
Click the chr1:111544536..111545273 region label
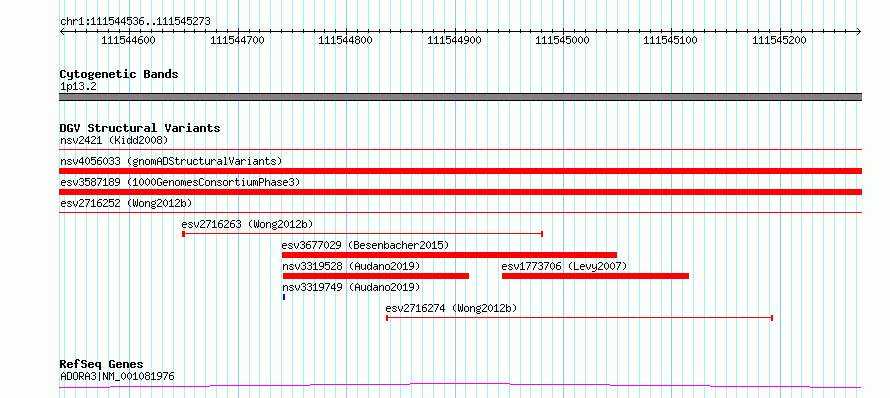click(135, 22)
